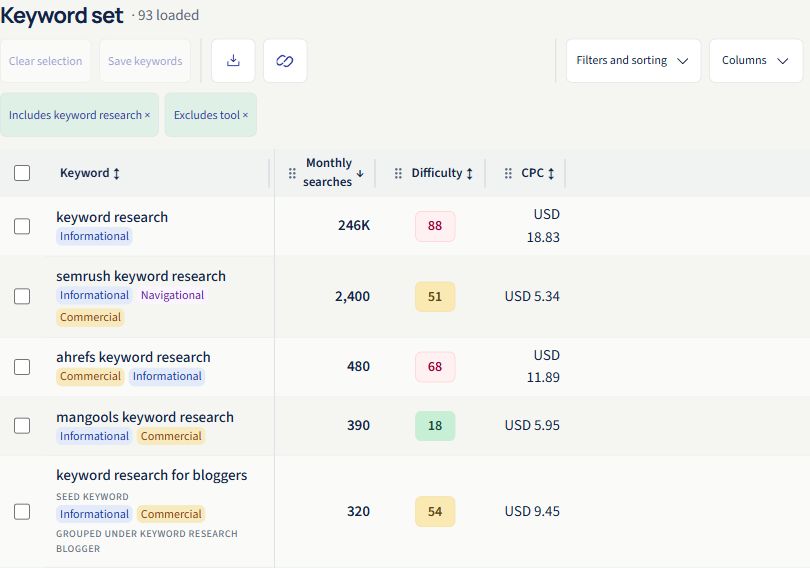Click Navigational tag on semrush row
Viewport: 810px width, 568px height.
(x=172, y=295)
